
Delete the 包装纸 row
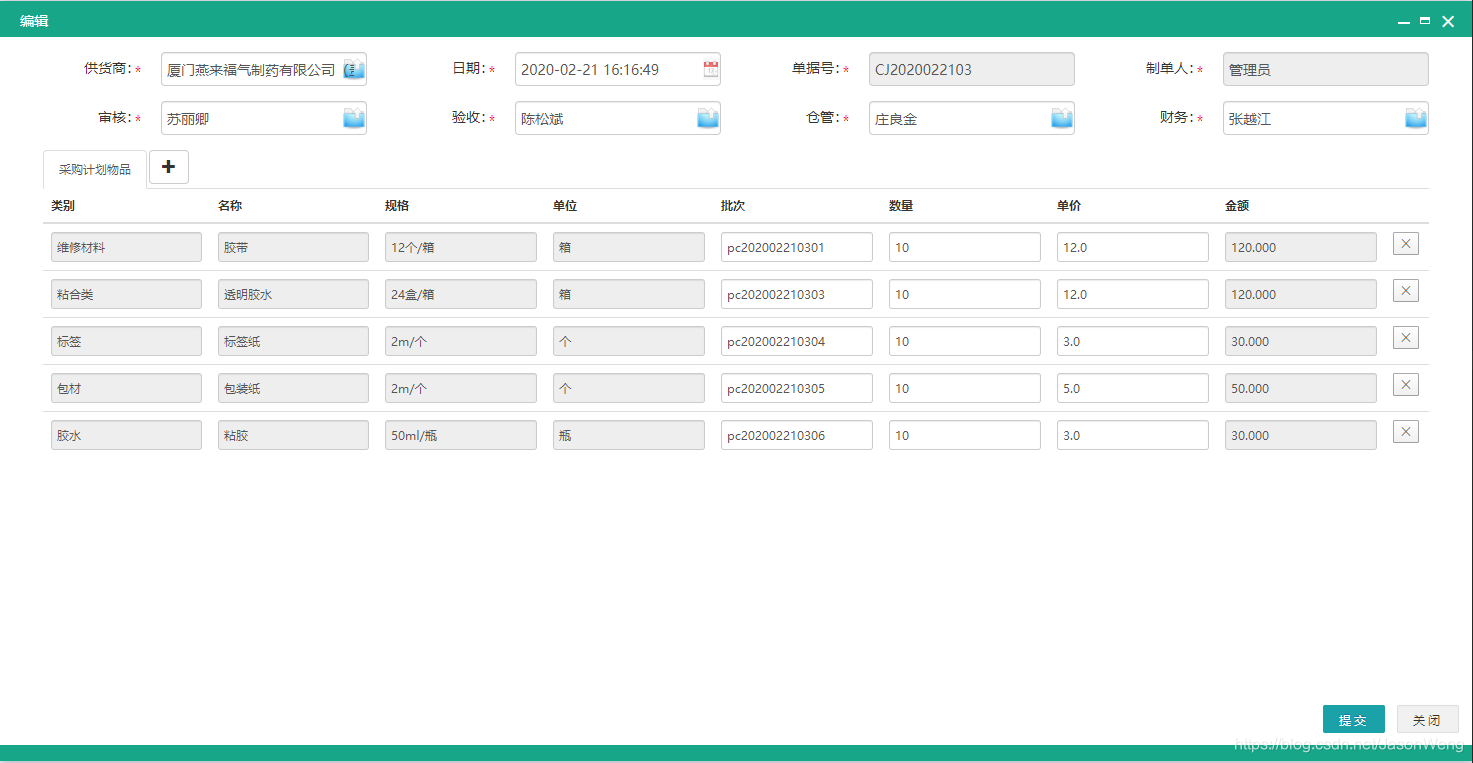point(1405,385)
